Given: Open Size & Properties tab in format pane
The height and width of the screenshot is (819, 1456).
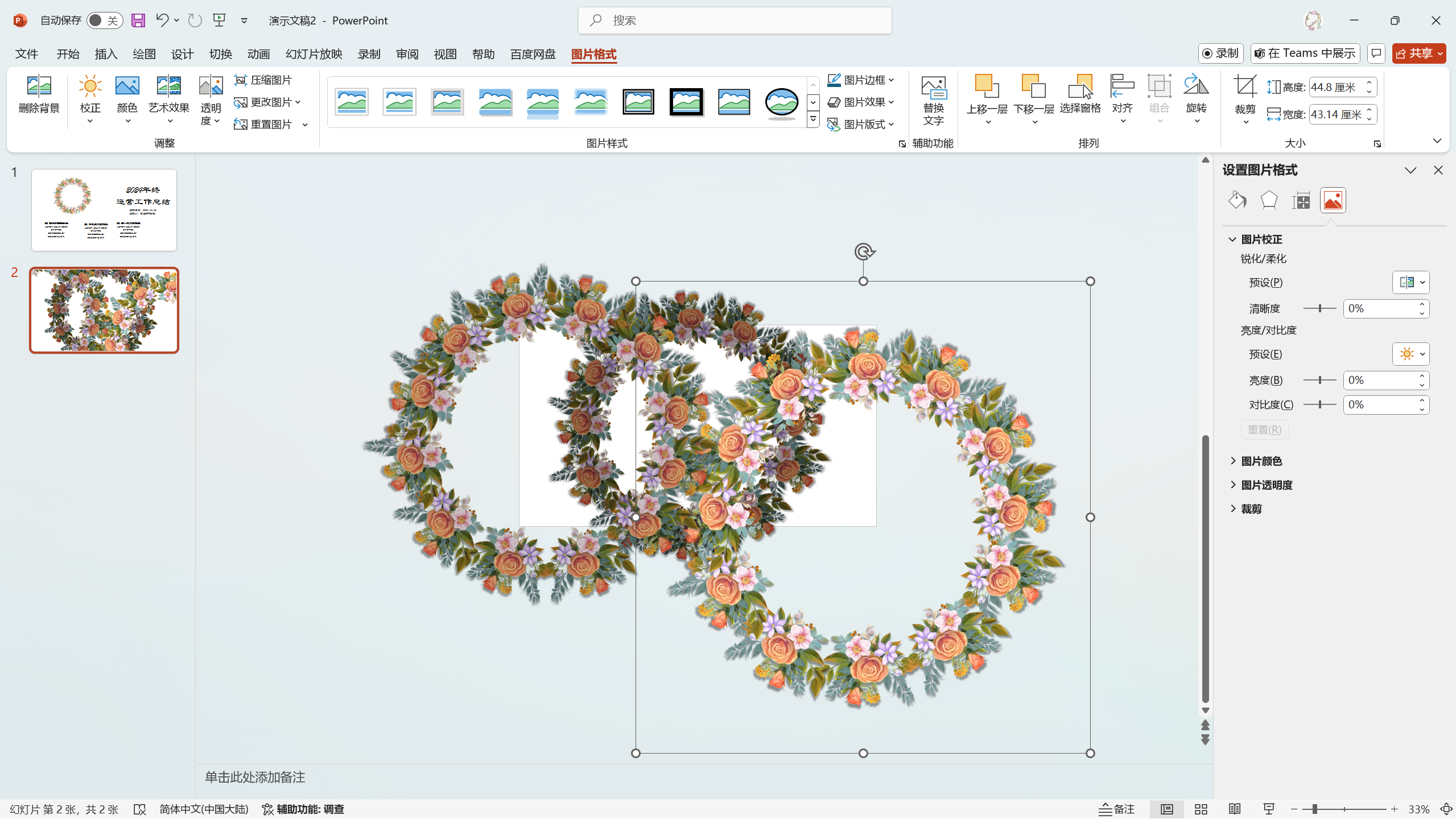Looking at the screenshot, I should [x=1301, y=200].
